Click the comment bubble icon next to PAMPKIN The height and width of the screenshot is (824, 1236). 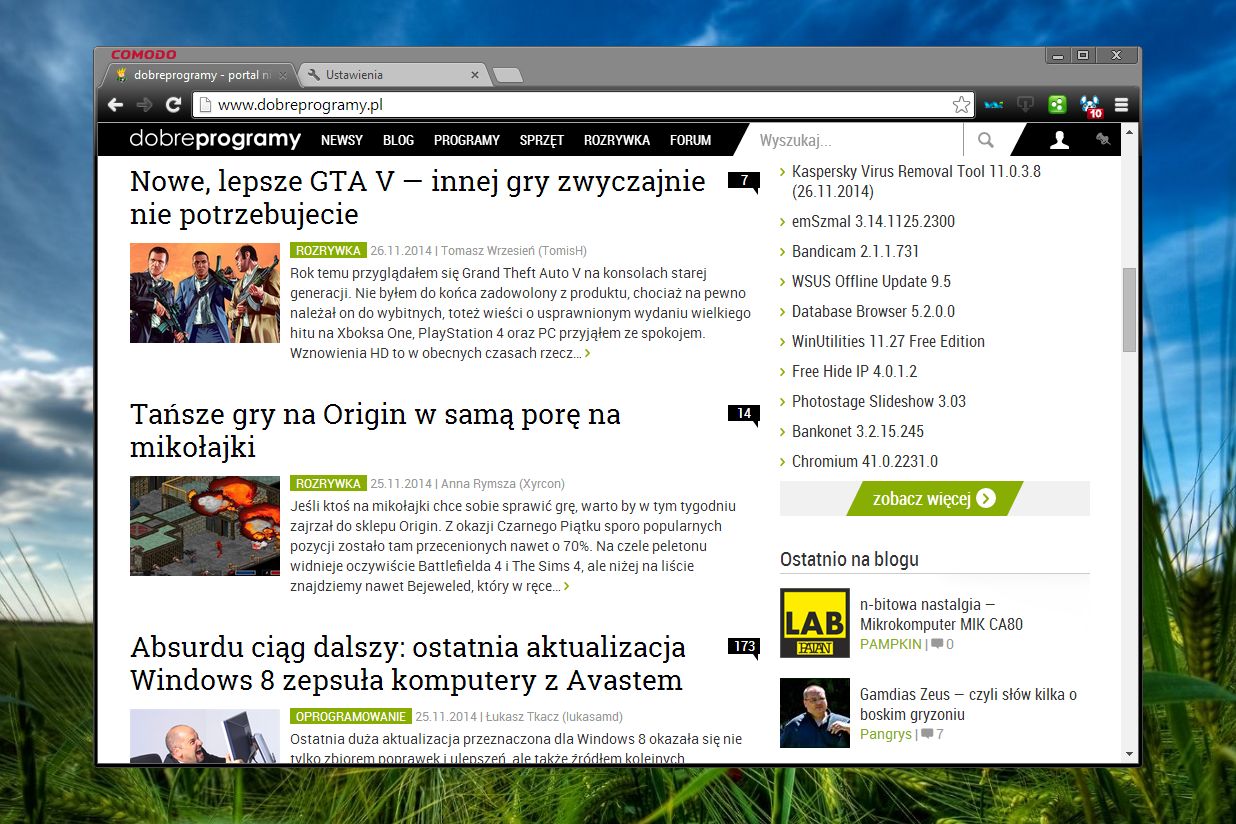[x=937, y=645]
